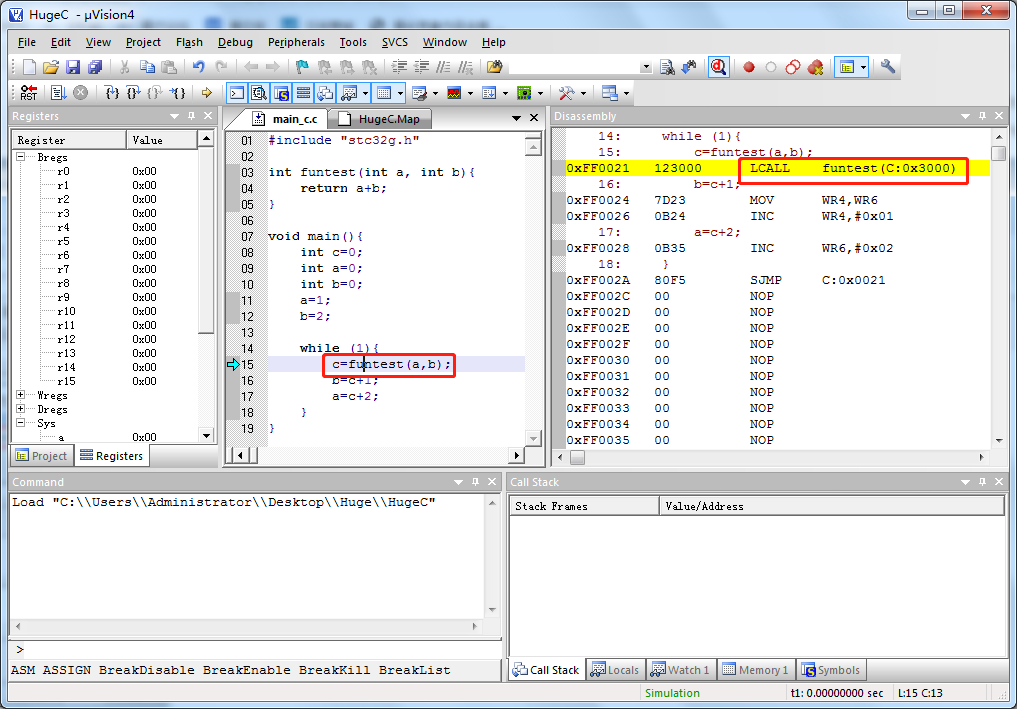Click the Copy icon in toolbar
The height and width of the screenshot is (709, 1017).
(x=147, y=67)
